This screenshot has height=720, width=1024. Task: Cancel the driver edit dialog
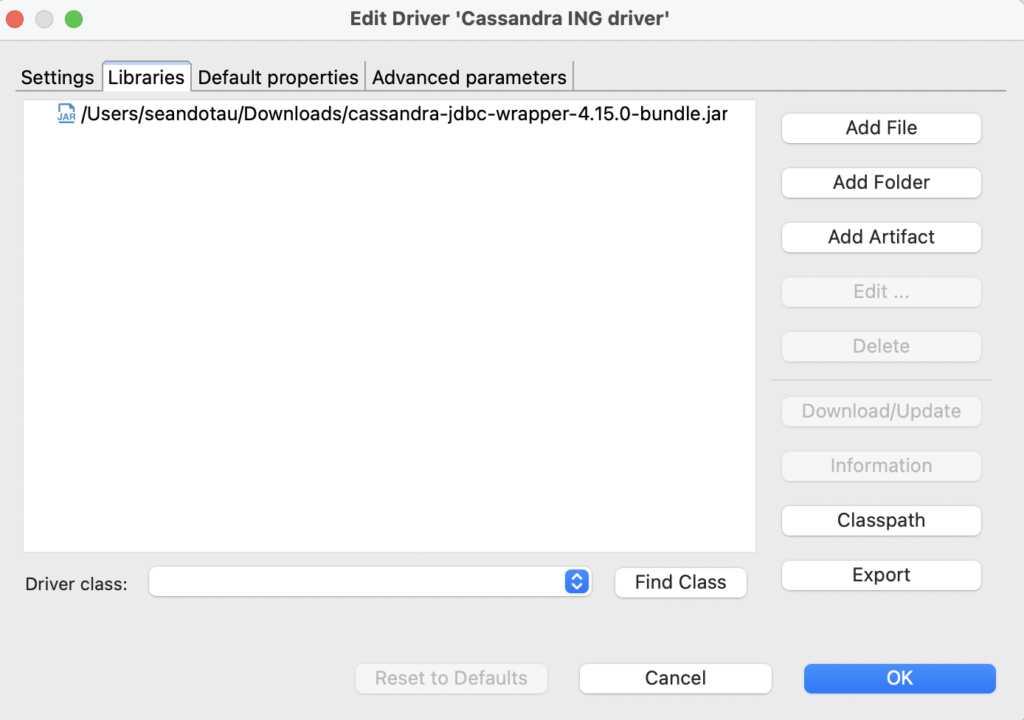coord(675,678)
